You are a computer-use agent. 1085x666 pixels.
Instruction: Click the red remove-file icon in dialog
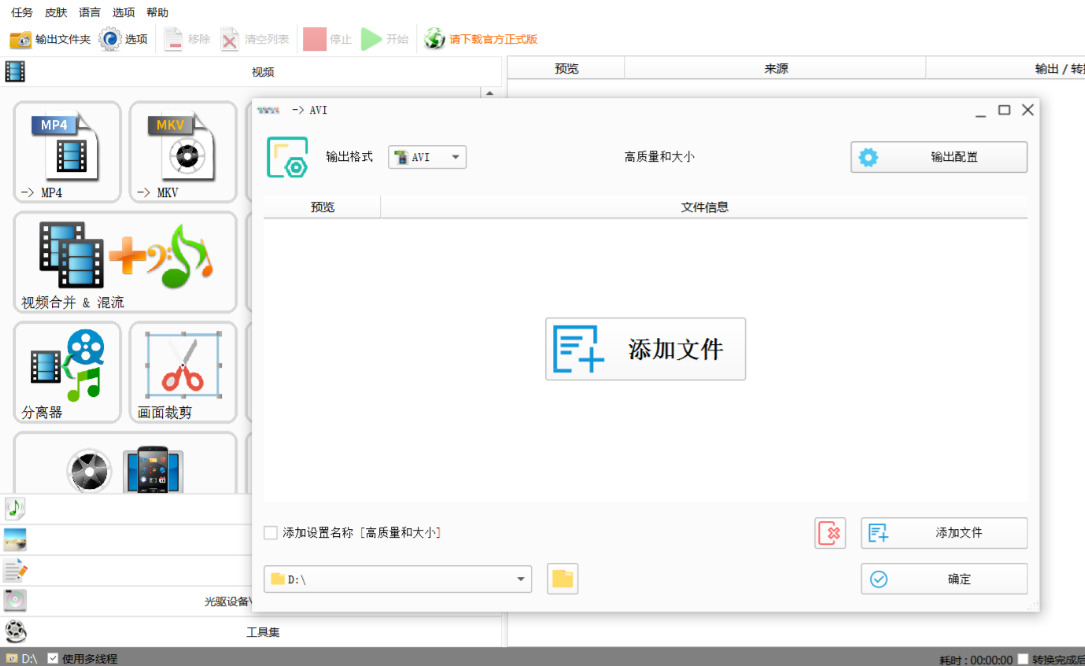pos(829,533)
